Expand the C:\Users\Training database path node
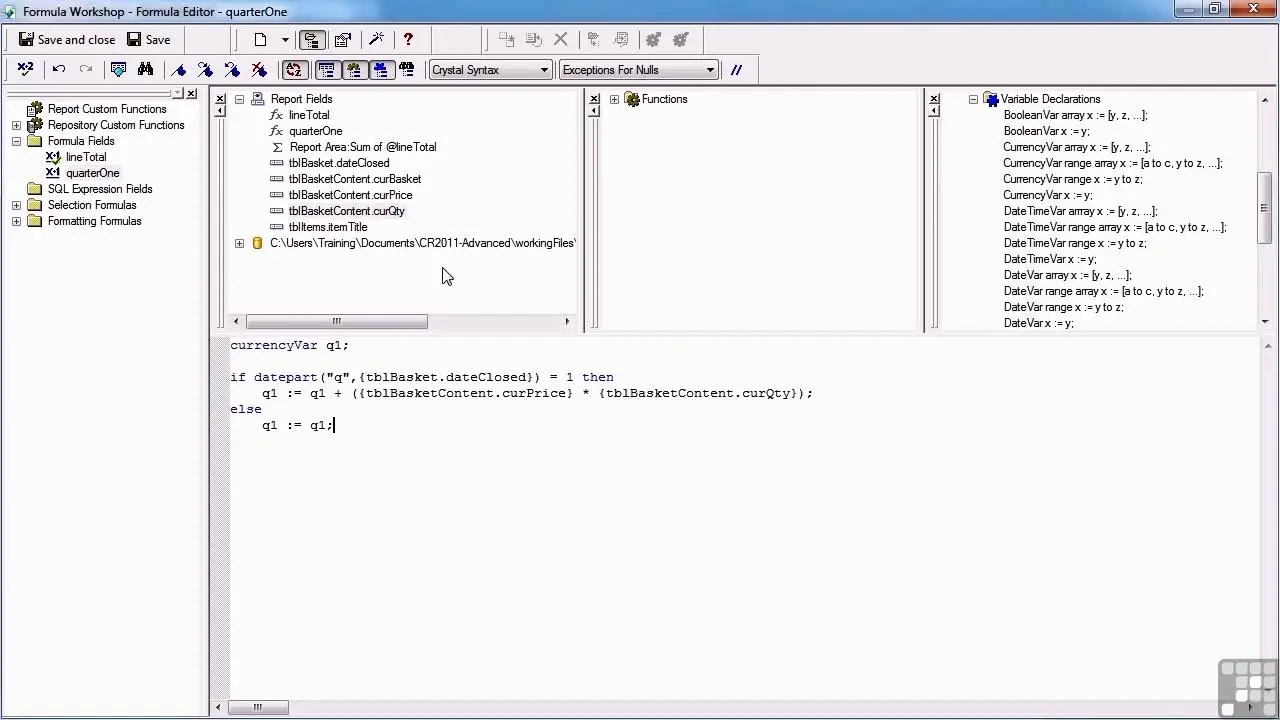1280x720 pixels. pyautogui.click(x=239, y=243)
